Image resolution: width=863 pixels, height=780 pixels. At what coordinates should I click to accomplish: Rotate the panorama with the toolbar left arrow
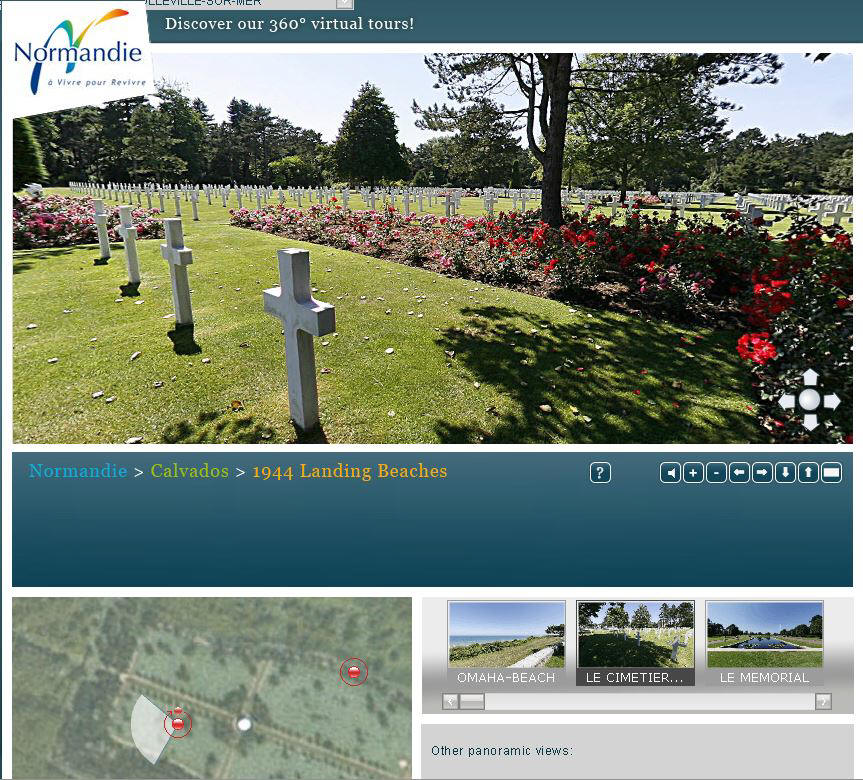[x=739, y=472]
